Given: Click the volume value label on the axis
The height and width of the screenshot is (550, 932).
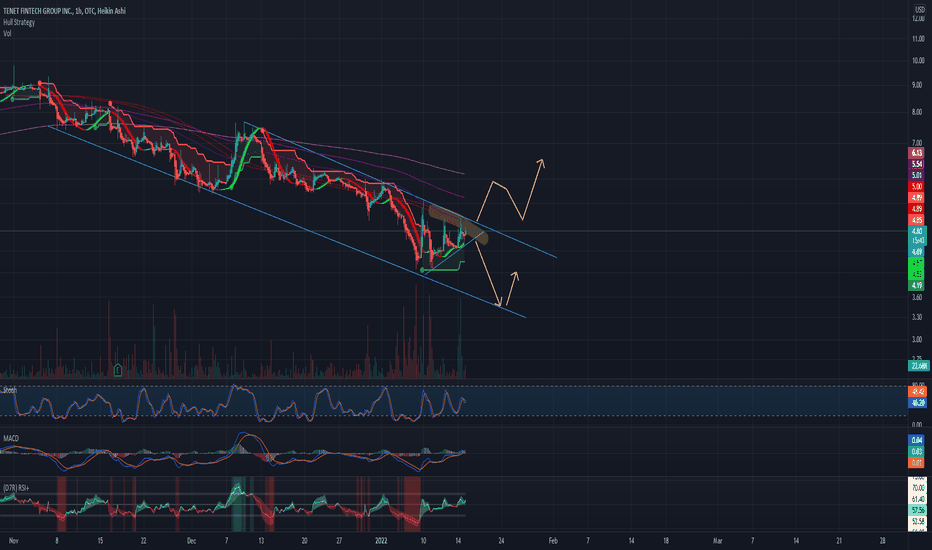Looking at the screenshot, I should pyautogui.click(x=918, y=366).
